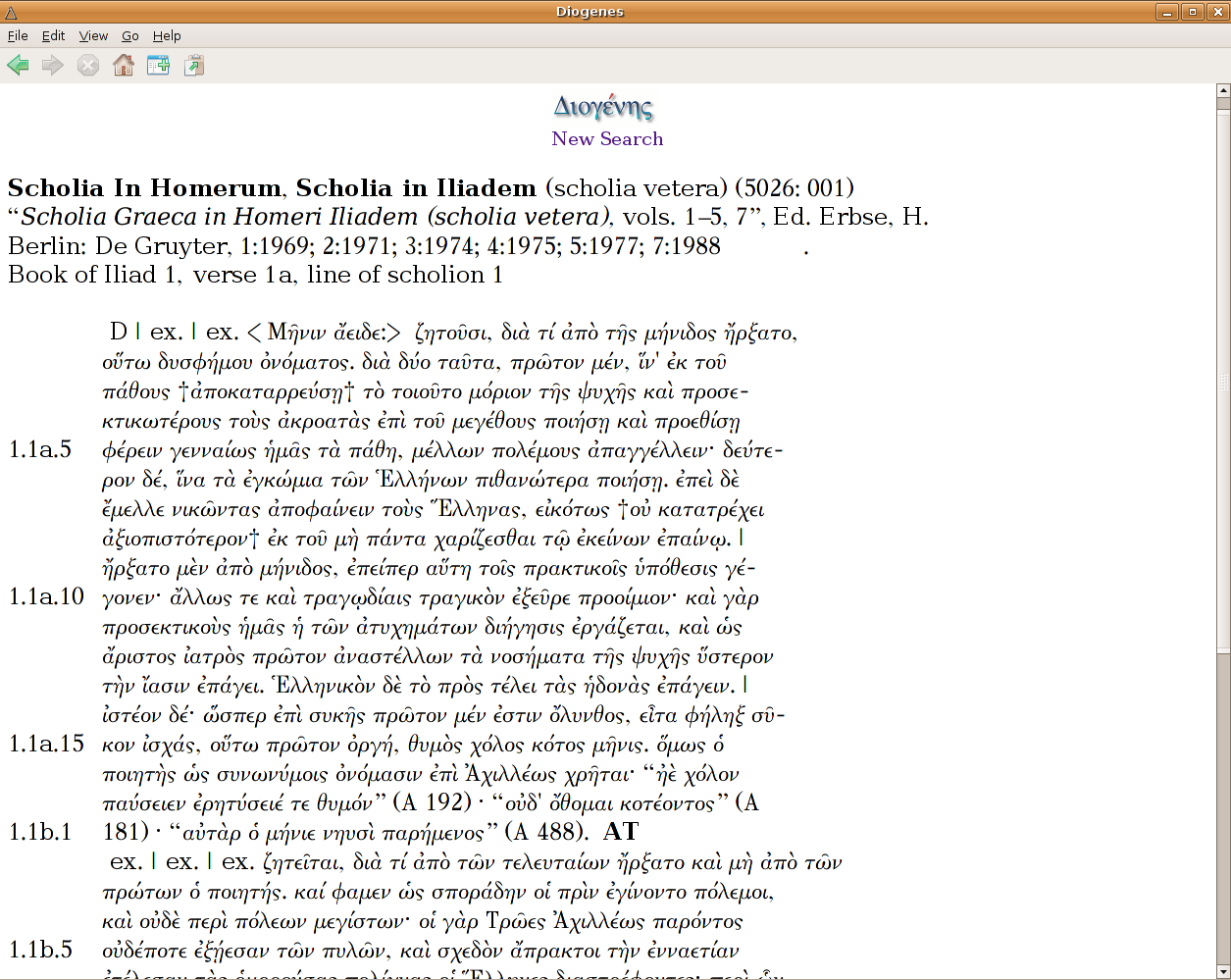Click the New Search link
Viewport: 1231px width, 980px height.
[x=607, y=139]
